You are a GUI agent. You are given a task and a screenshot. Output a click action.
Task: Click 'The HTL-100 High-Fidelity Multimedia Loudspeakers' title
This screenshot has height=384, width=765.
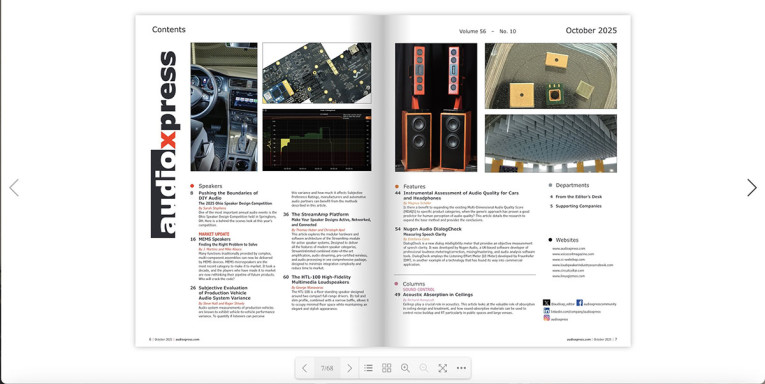(x=321, y=280)
